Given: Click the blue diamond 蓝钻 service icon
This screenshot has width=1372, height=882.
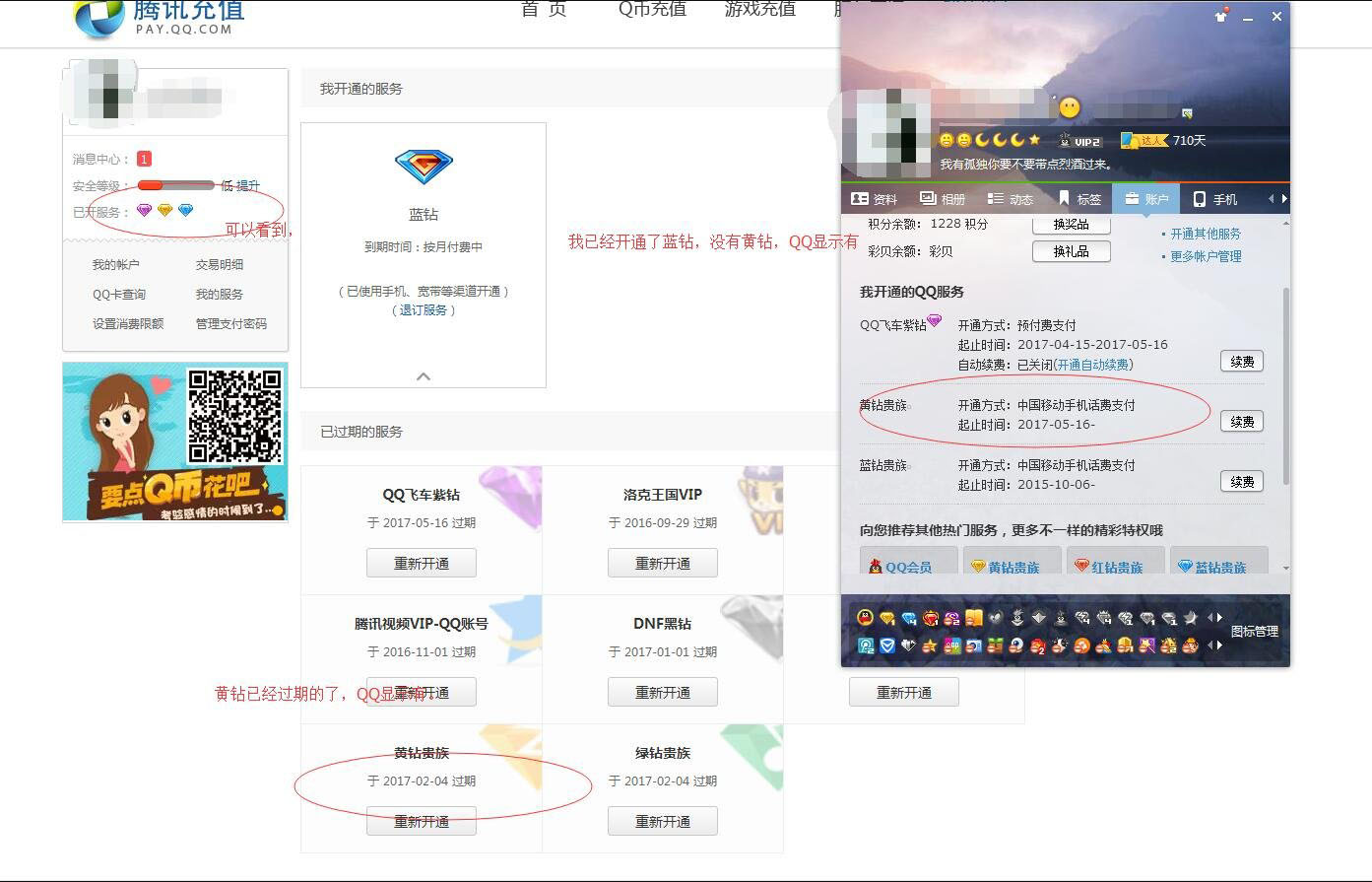Looking at the screenshot, I should [424, 167].
